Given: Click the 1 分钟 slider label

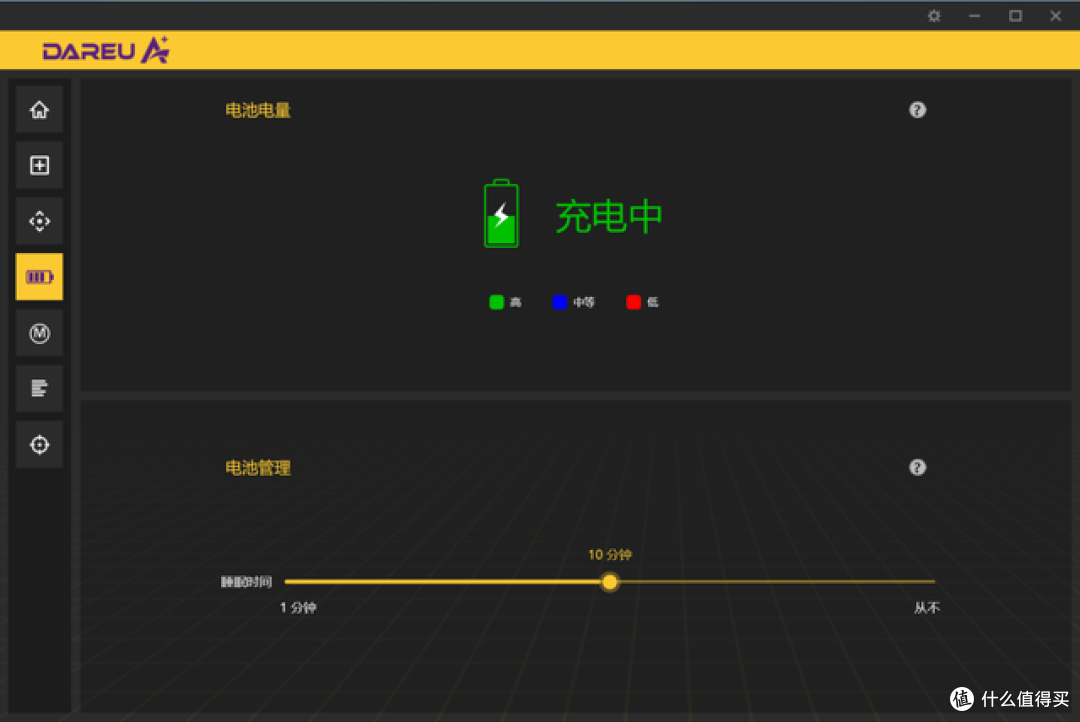Looking at the screenshot, I should pos(298,608).
